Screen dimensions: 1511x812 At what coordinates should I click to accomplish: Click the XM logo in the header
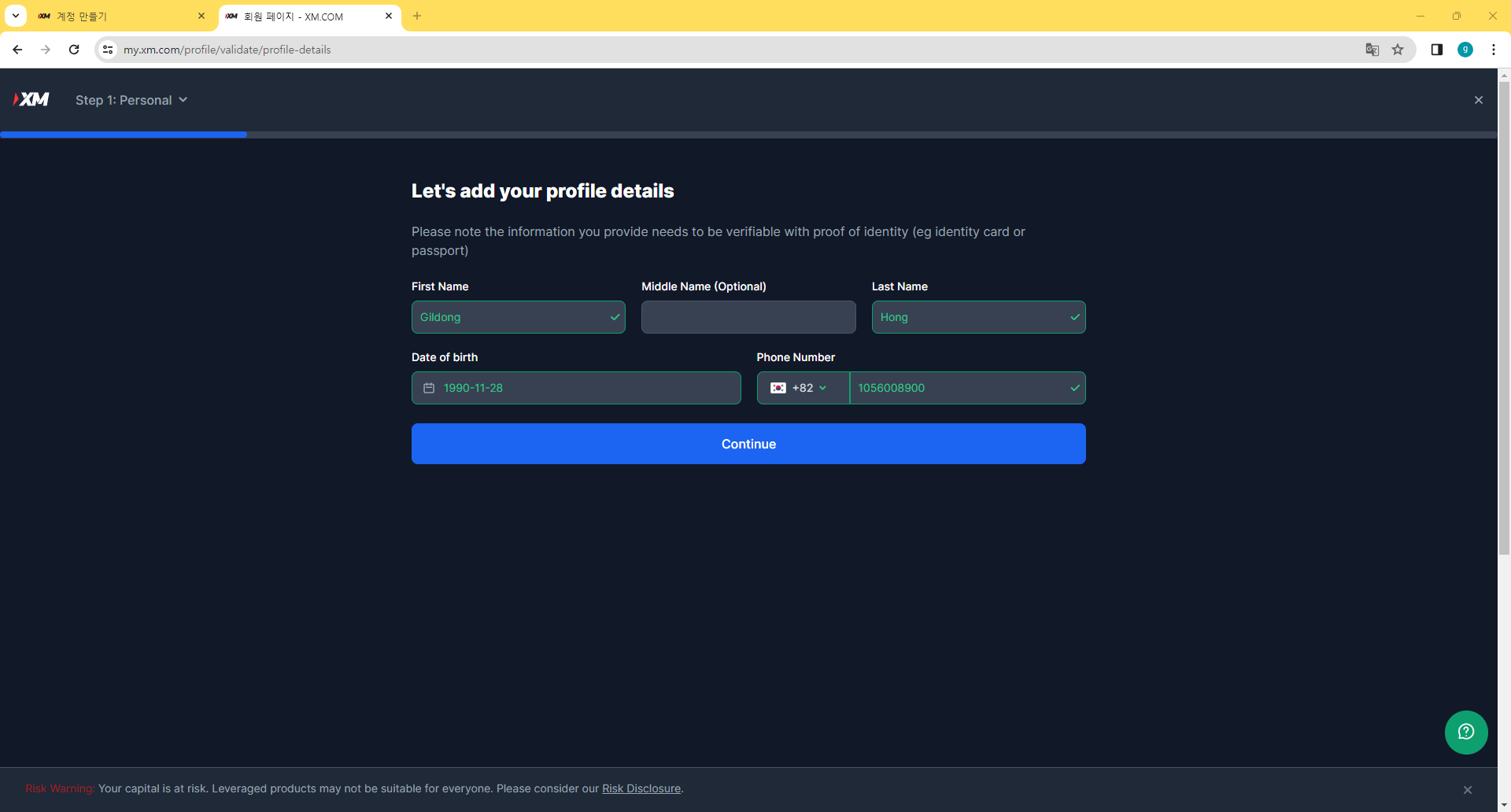tap(31, 99)
